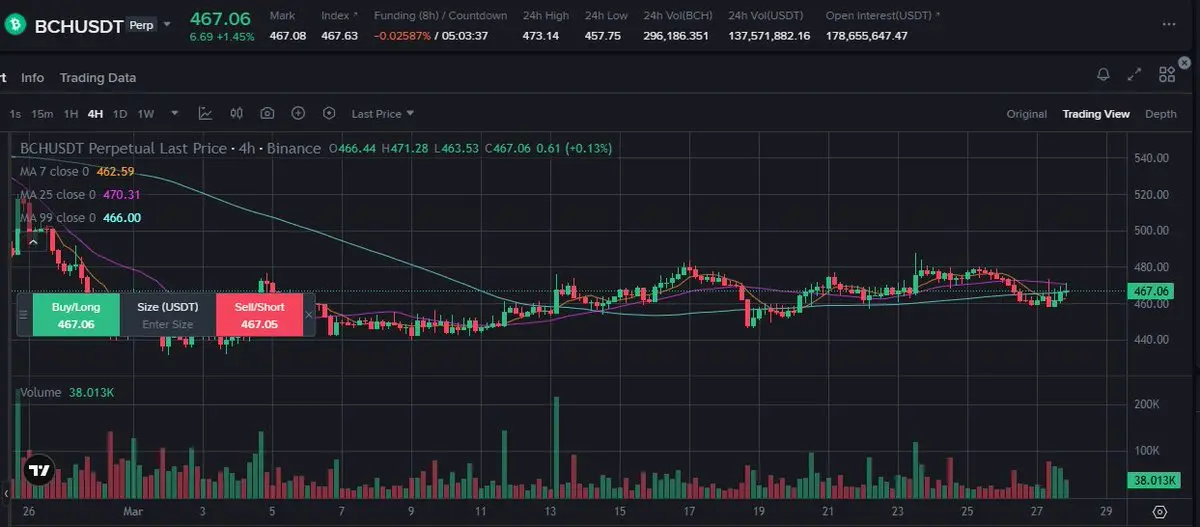
Task: Enter fullscreen chart with the expand icon
Action: pyautogui.click(x=1134, y=74)
